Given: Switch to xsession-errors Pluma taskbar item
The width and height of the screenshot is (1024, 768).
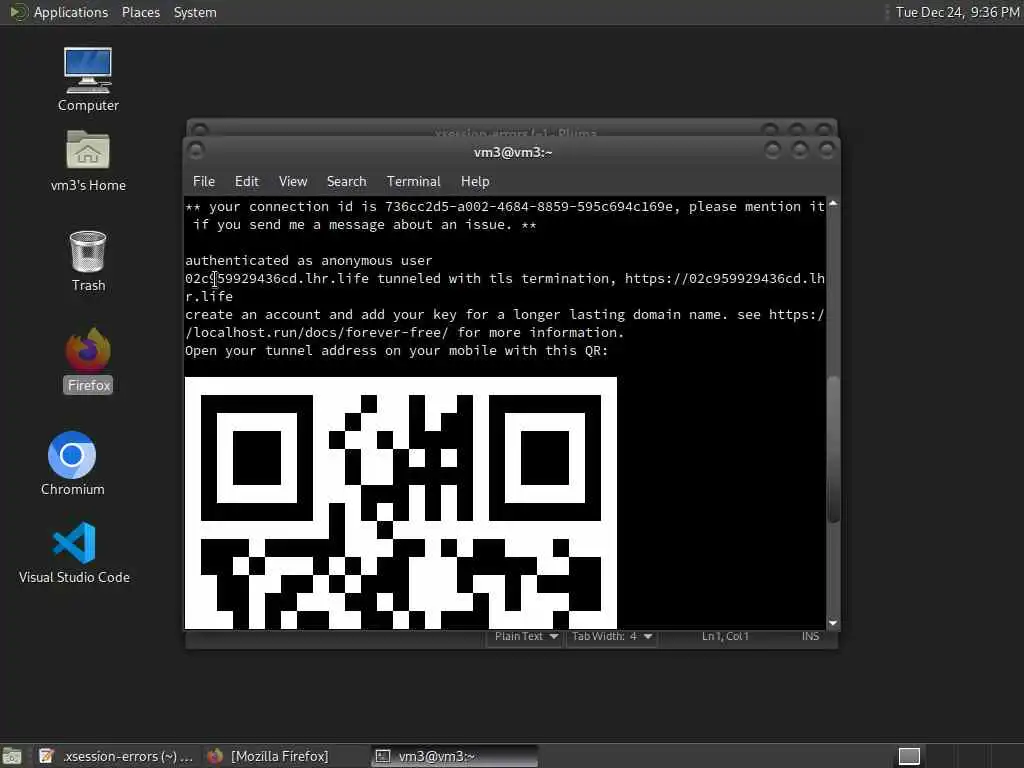Looking at the screenshot, I should [116, 756].
